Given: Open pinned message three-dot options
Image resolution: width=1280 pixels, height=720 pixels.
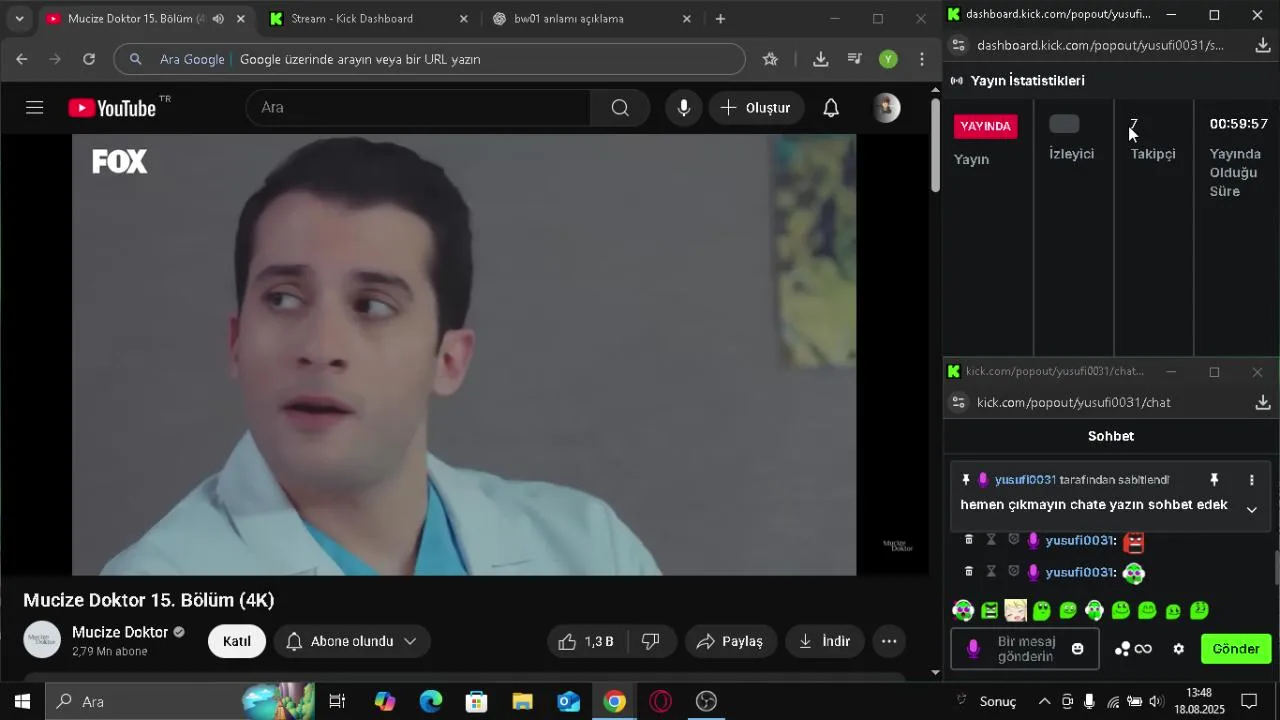Looking at the screenshot, I should tap(1251, 480).
